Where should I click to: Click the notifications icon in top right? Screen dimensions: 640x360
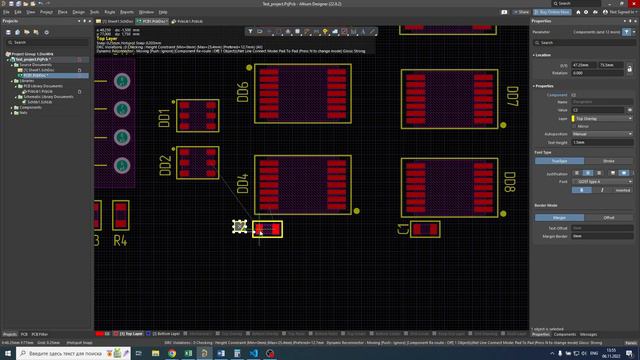(504, 12)
